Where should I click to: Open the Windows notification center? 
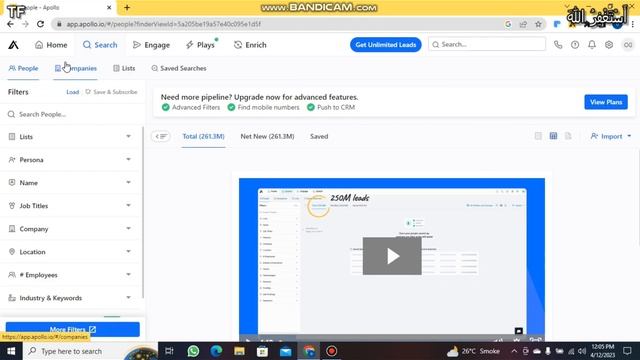coord(627,351)
